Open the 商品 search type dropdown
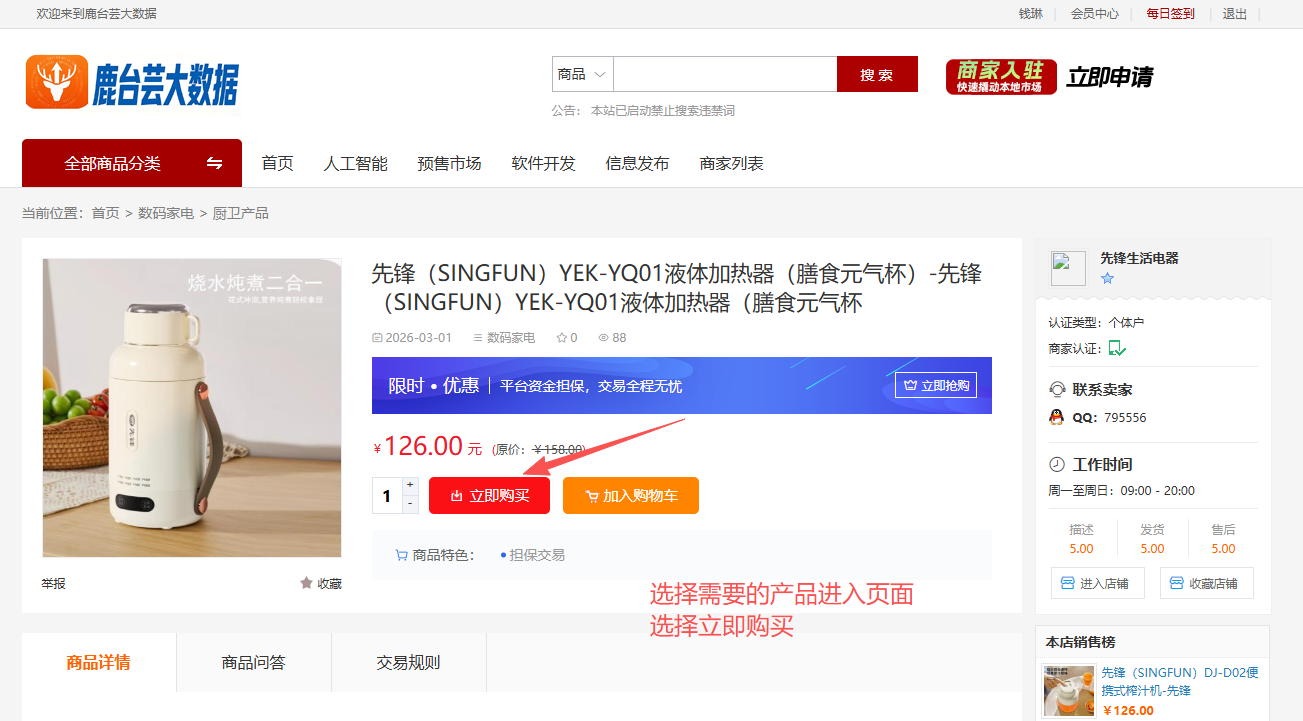The image size is (1303, 721). [583, 74]
